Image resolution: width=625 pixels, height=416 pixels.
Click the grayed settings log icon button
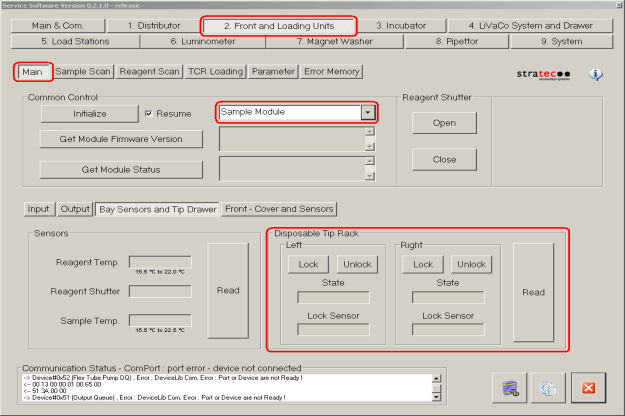pos(549,388)
